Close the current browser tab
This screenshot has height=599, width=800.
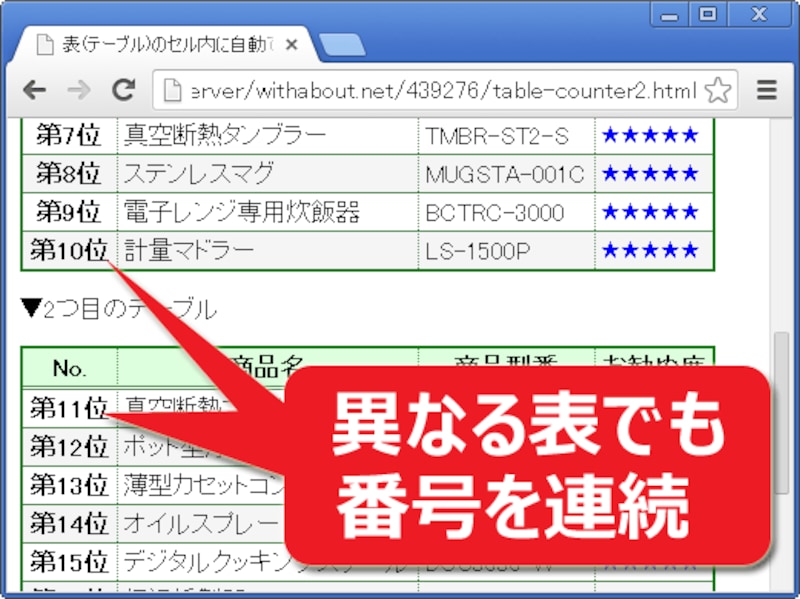(x=291, y=45)
